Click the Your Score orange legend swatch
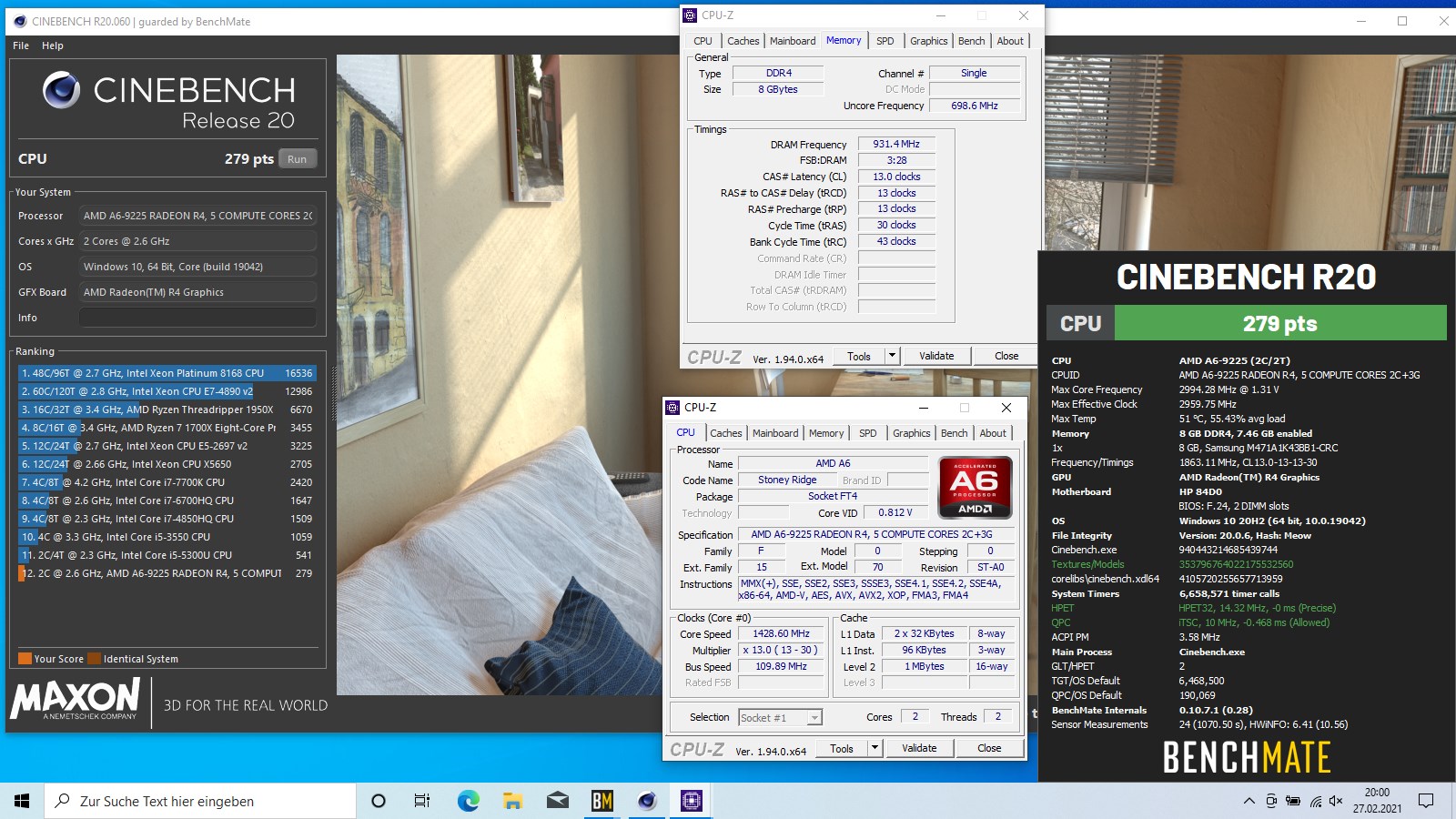 (x=25, y=659)
